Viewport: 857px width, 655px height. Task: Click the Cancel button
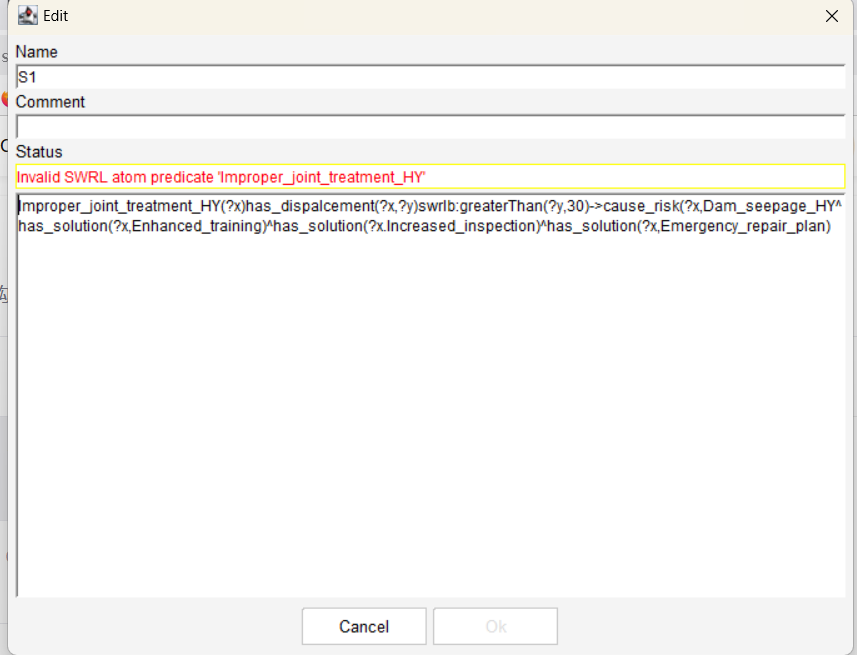pos(364,626)
